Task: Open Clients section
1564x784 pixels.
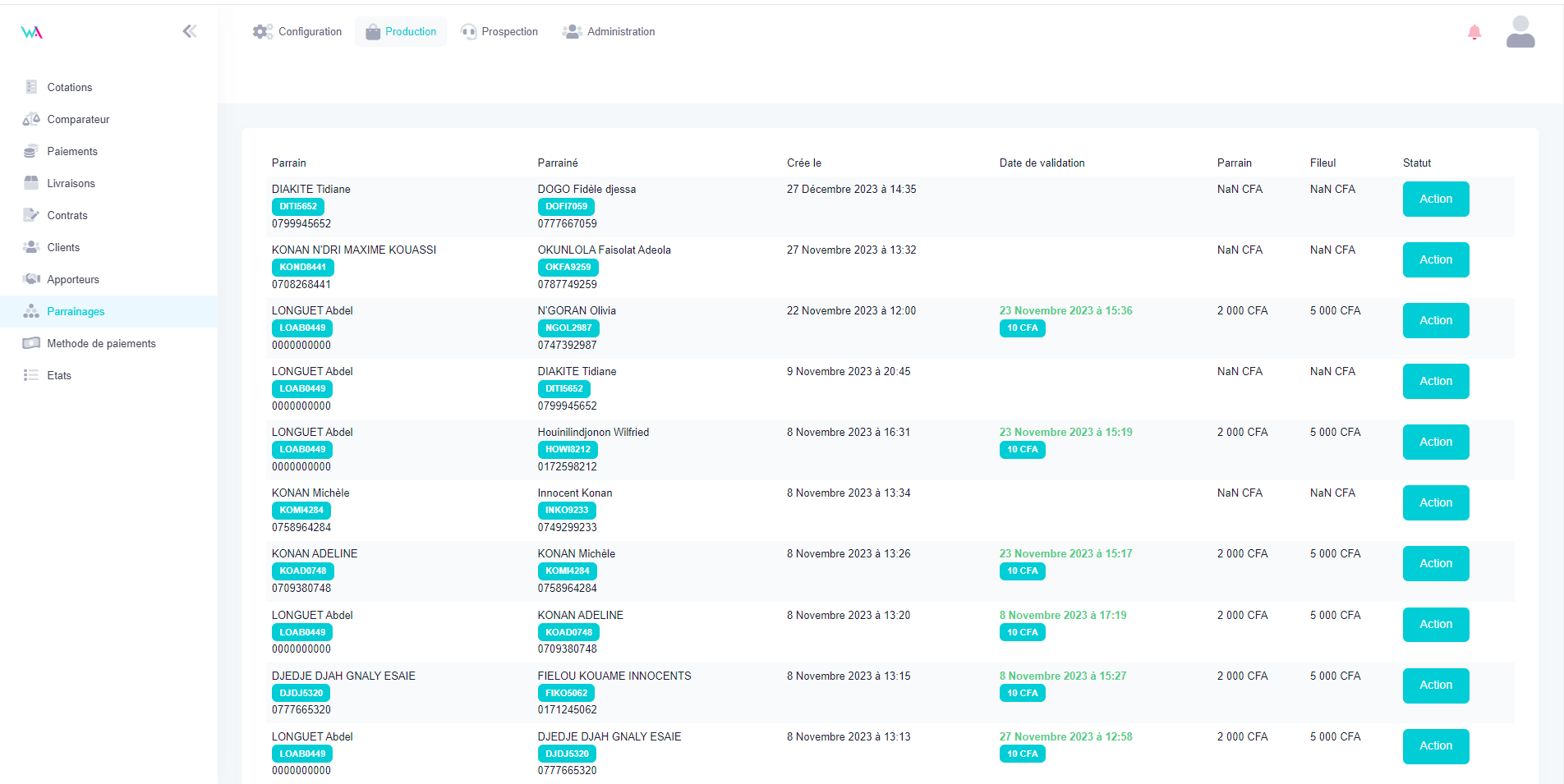Action: [x=63, y=247]
